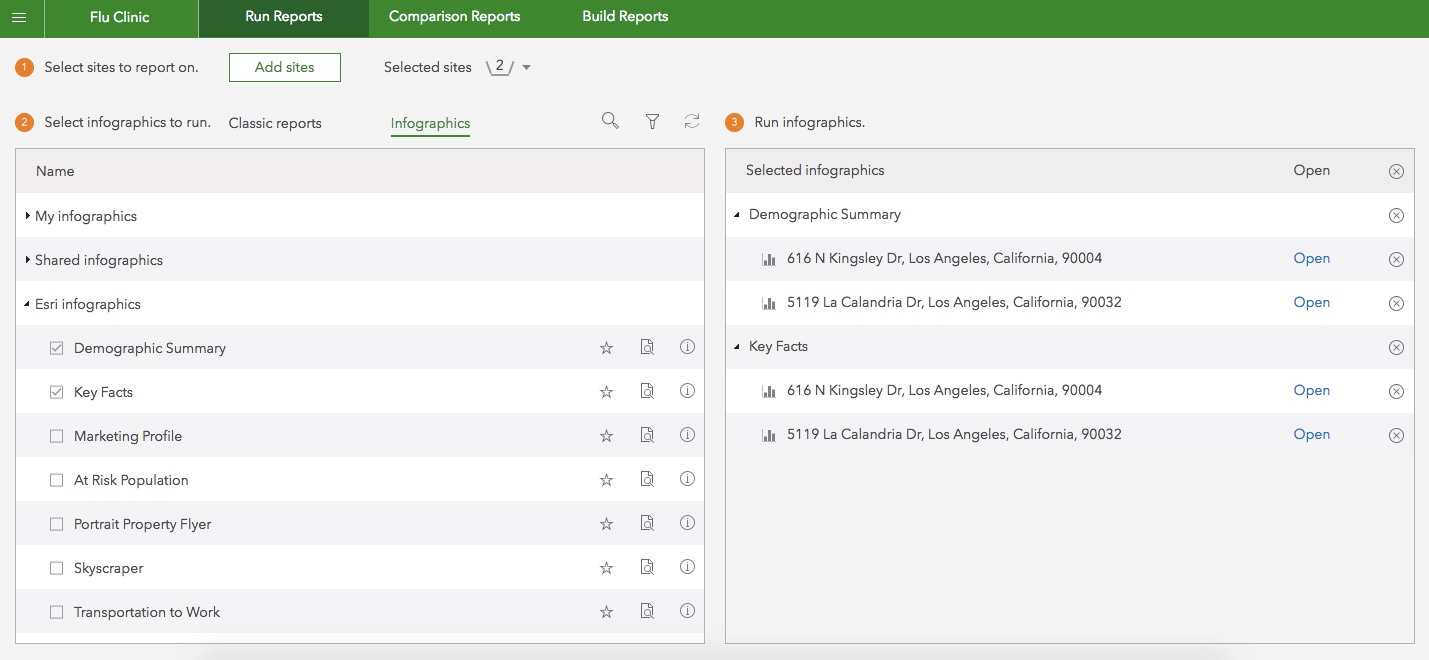Show info for Marketing Profile
Viewport: 1429px width, 660px height.
[x=687, y=435]
